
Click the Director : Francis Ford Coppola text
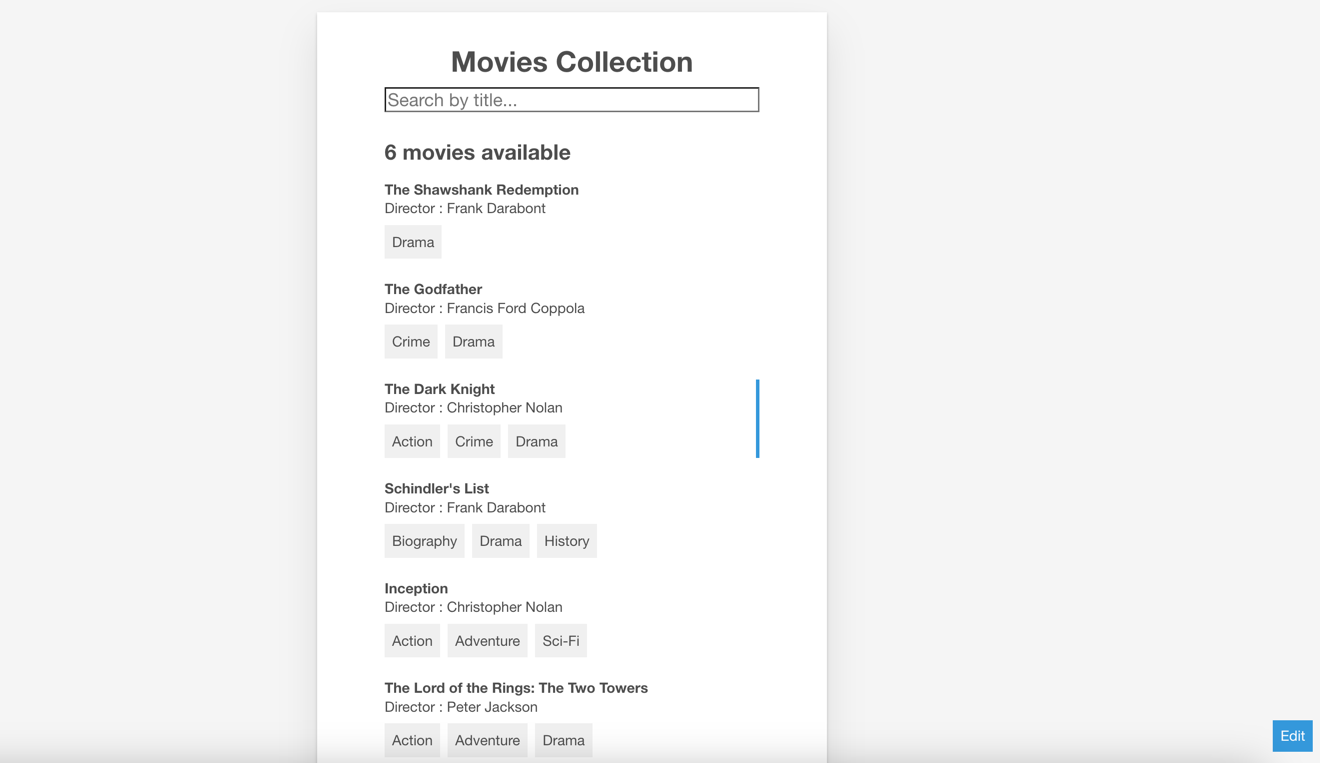(484, 308)
